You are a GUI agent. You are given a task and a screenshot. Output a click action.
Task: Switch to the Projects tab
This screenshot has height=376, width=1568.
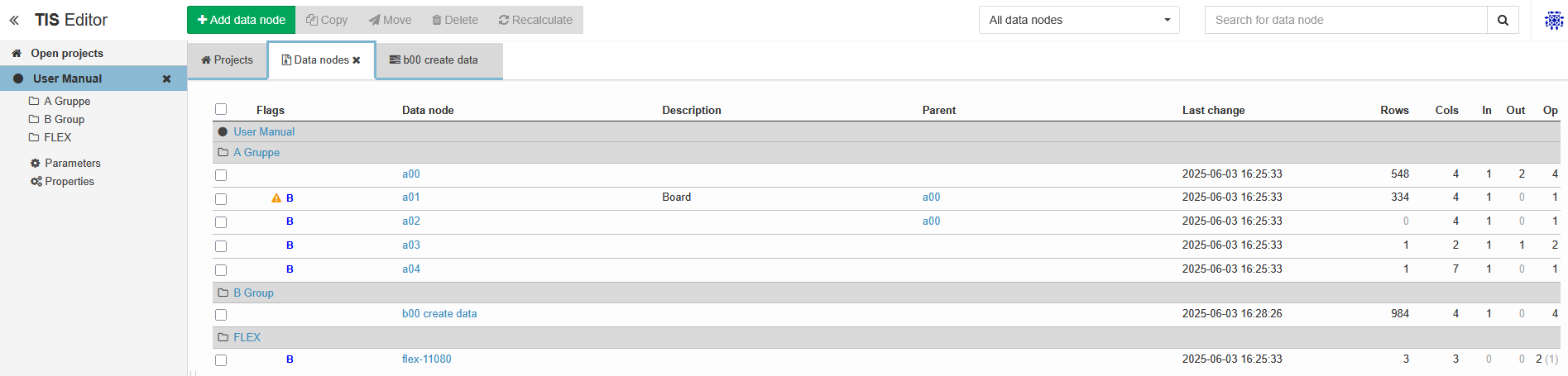point(227,60)
